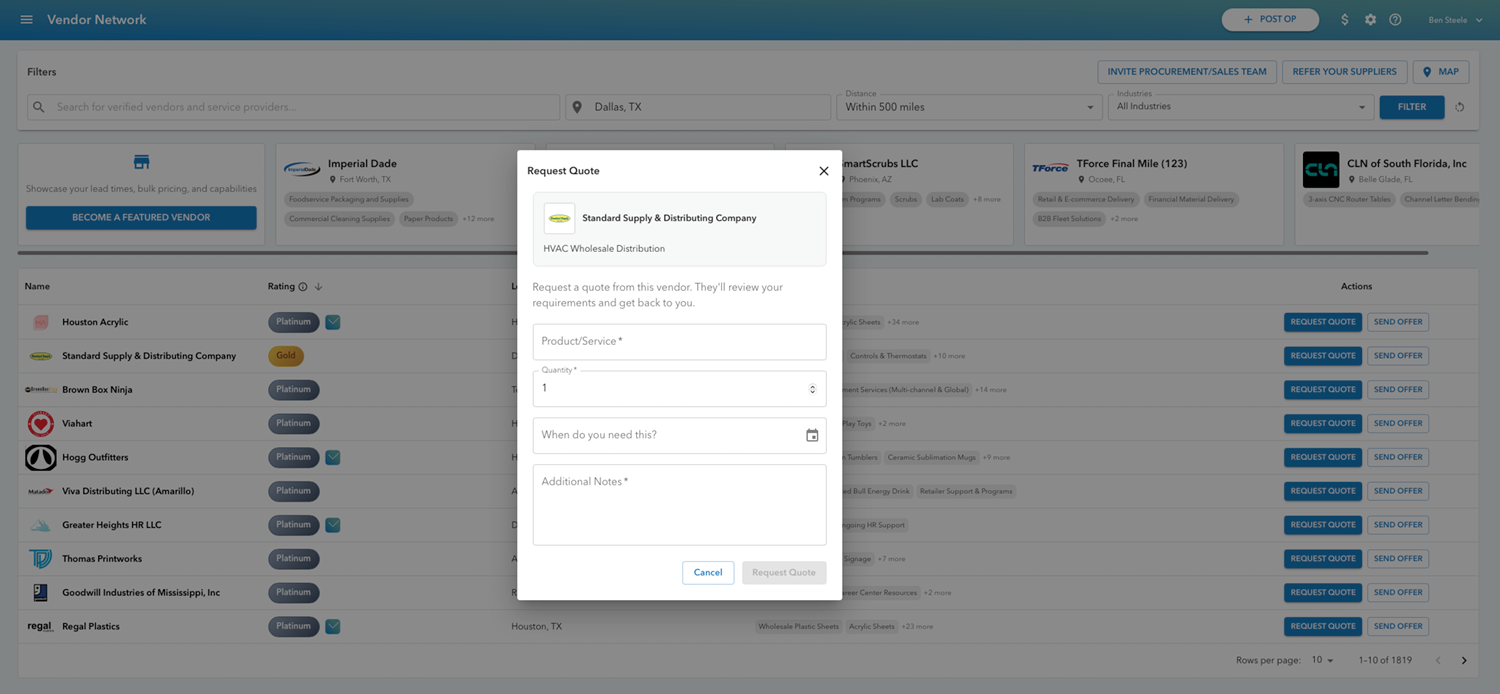Click the location pin icon beside Dallas, TX
This screenshot has width=1500, height=694.
[x=576, y=106]
